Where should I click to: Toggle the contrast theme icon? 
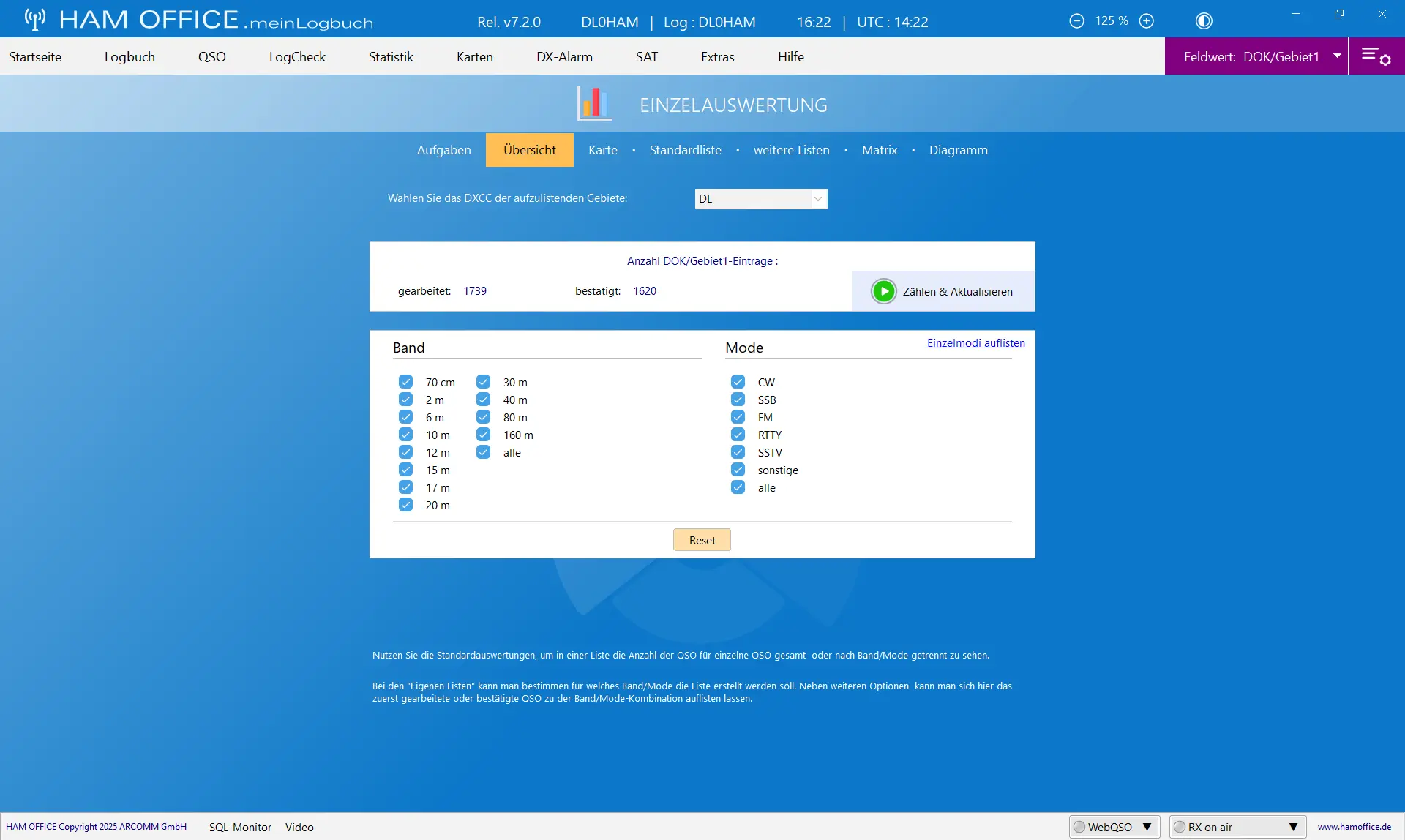(x=1204, y=21)
